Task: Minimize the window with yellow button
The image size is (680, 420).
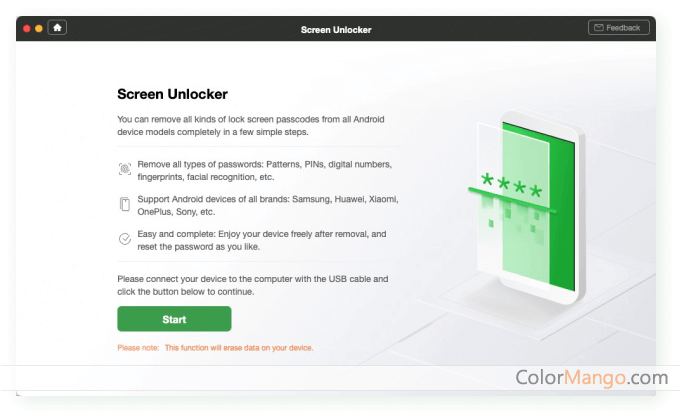Action: 39,28
